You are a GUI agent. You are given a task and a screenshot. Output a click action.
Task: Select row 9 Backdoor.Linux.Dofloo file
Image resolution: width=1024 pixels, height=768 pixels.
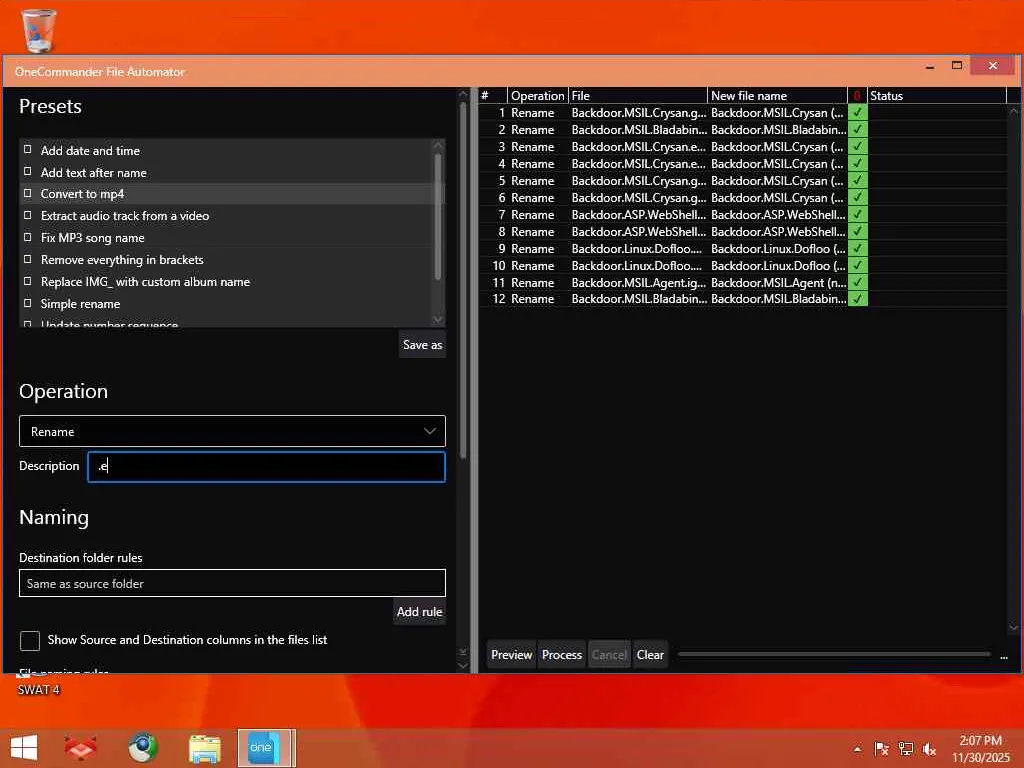[x=637, y=248]
